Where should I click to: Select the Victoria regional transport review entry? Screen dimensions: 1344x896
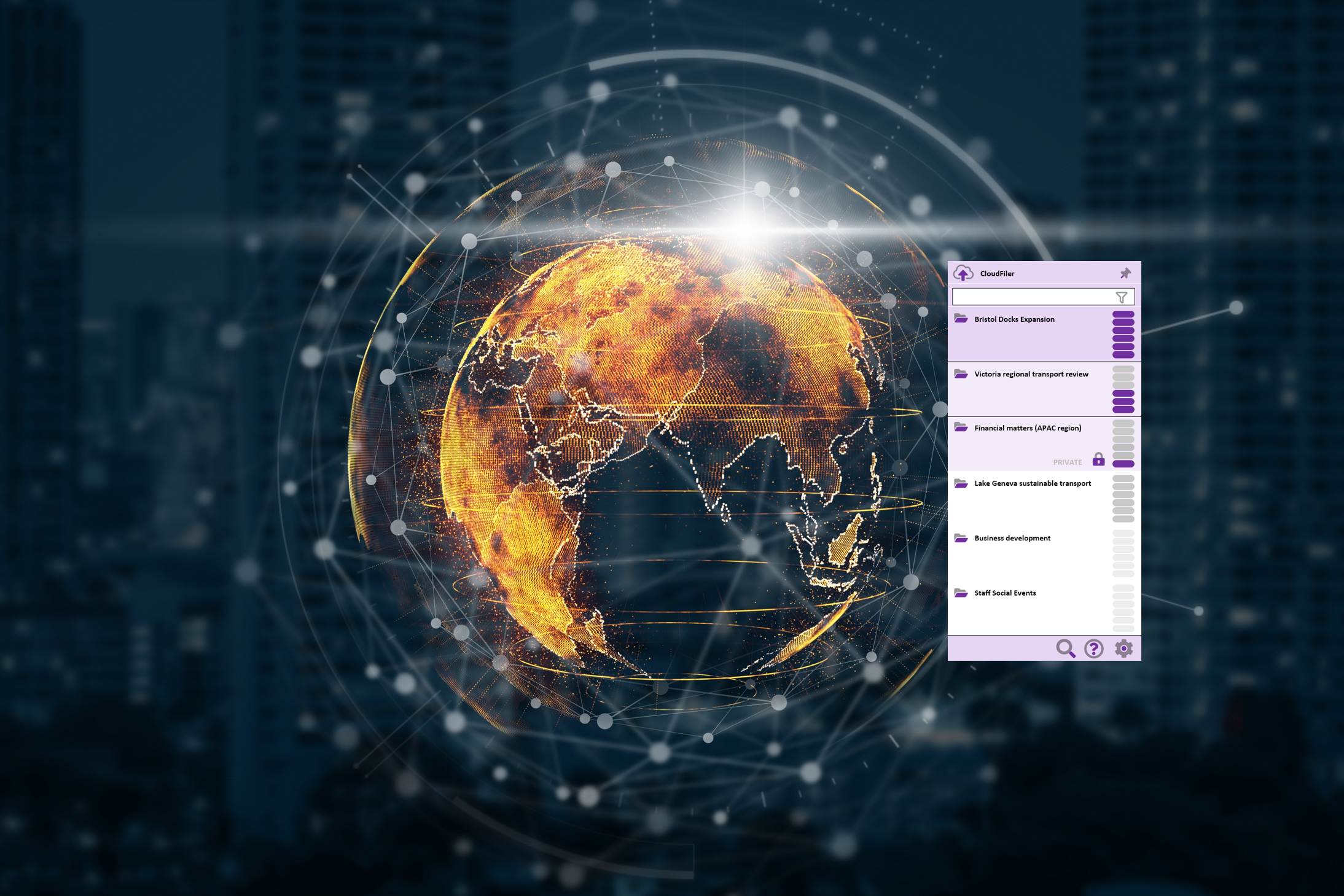(1032, 373)
